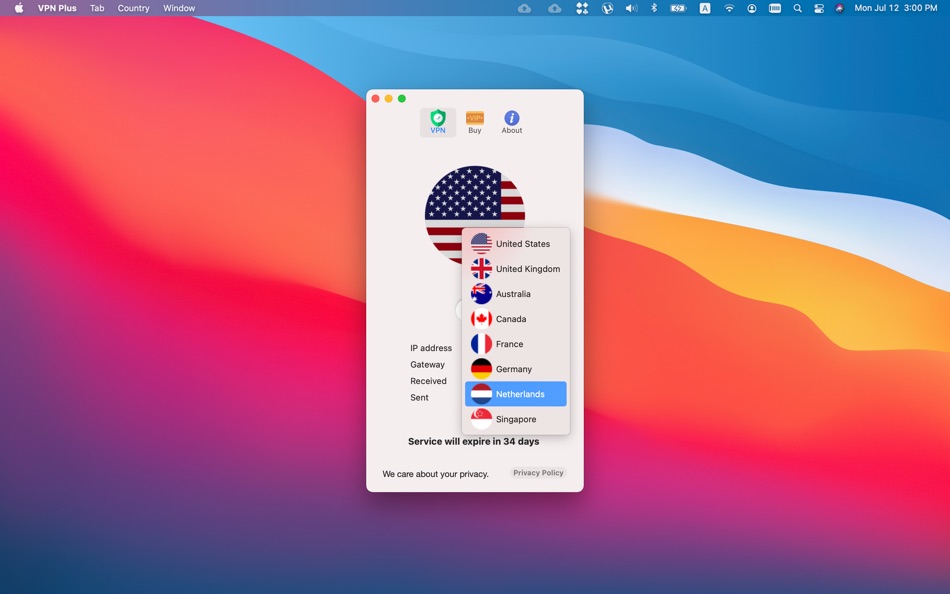Viewport: 950px width, 594px height.
Task: Open the Tab menu in menu bar
Action: [97, 8]
